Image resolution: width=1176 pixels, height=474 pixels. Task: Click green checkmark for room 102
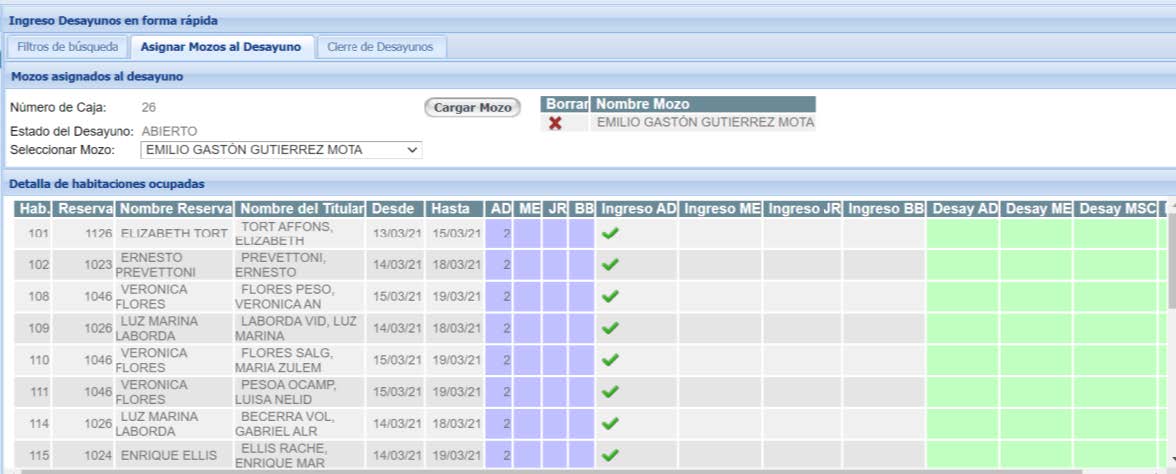[x=610, y=265]
